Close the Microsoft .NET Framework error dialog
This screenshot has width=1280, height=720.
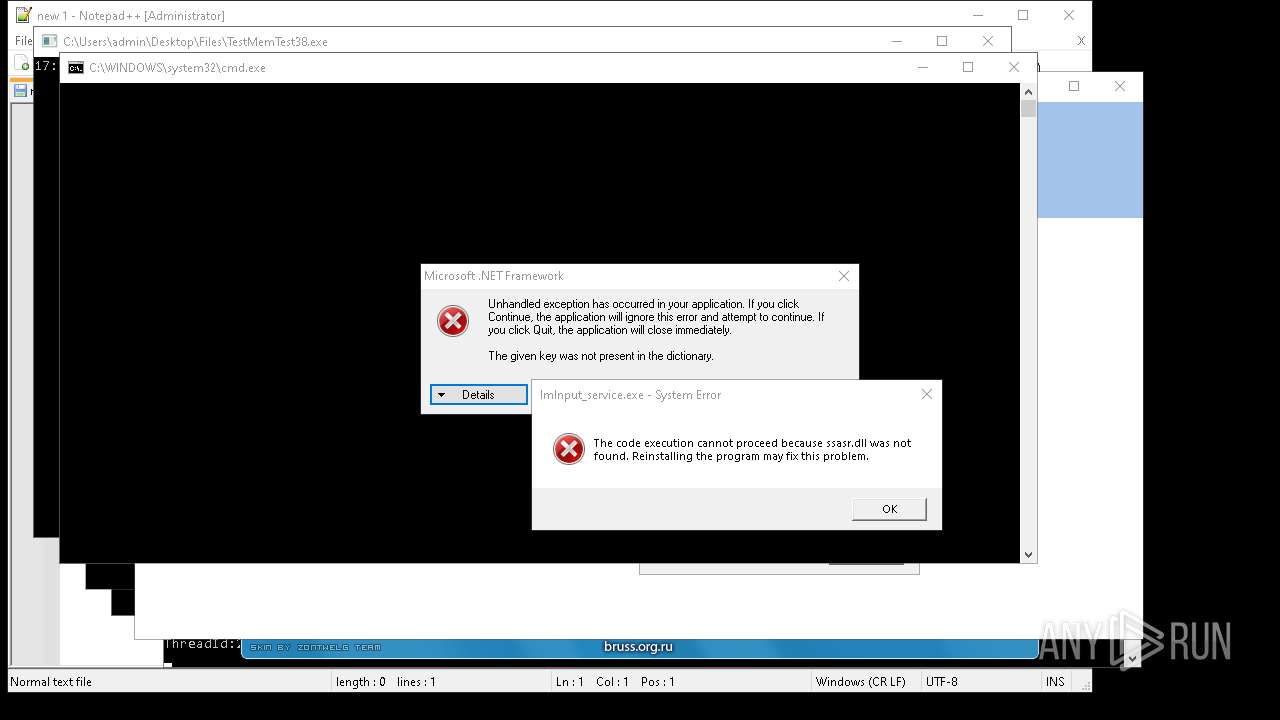click(x=843, y=276)
